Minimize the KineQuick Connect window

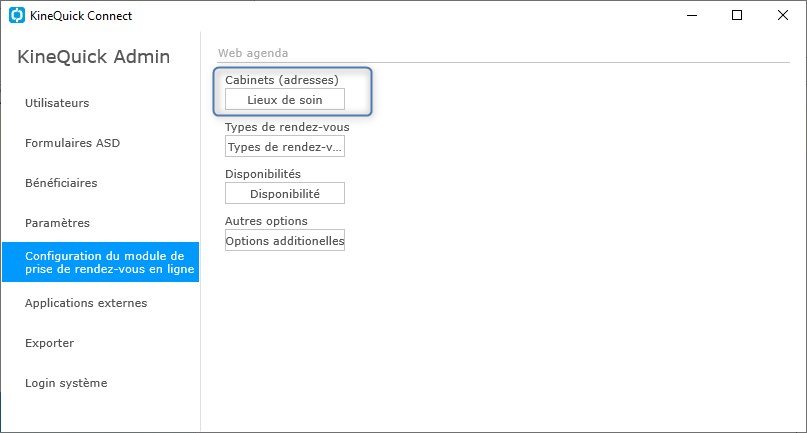coord(692,15)
